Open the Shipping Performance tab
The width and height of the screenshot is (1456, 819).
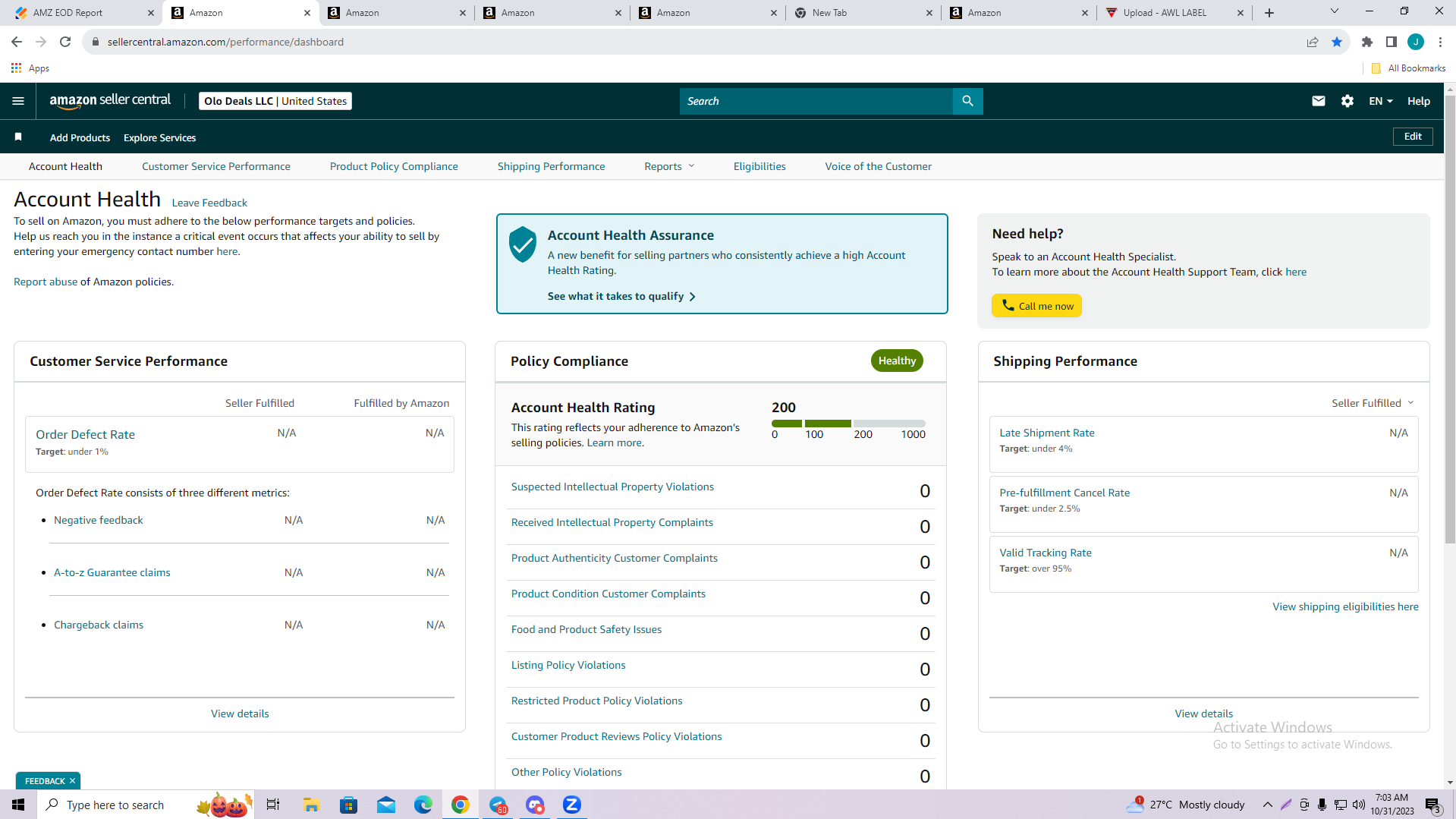[x=552, y=166]
